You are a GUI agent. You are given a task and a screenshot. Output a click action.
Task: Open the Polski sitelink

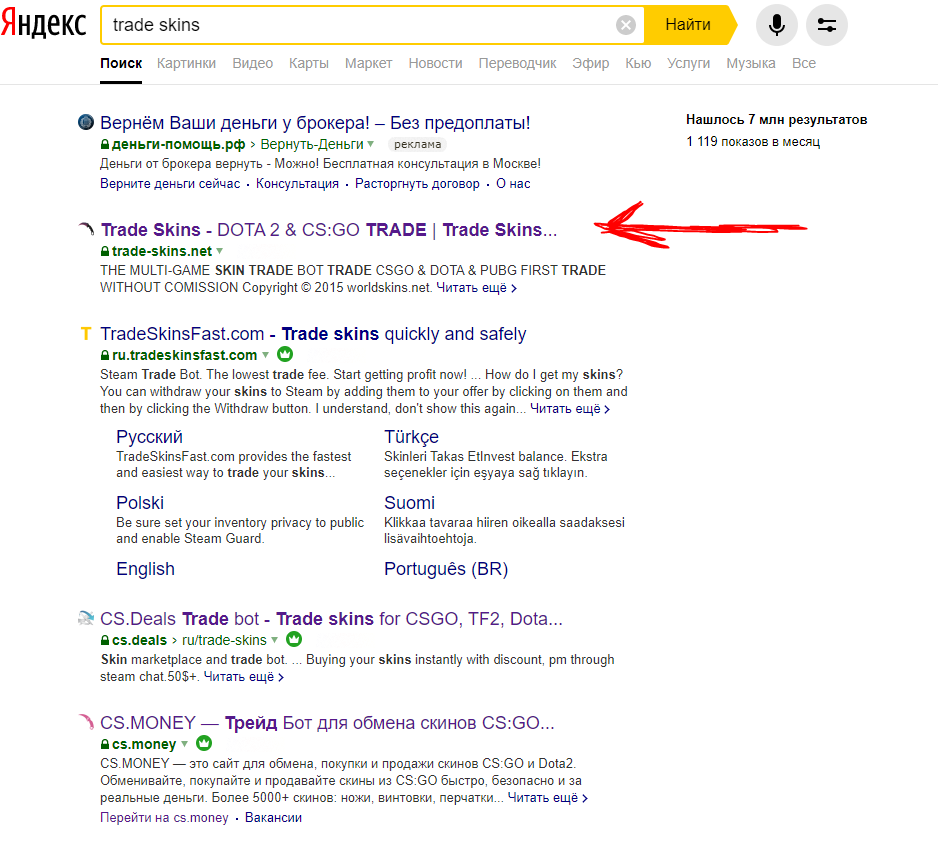point(139,503)
